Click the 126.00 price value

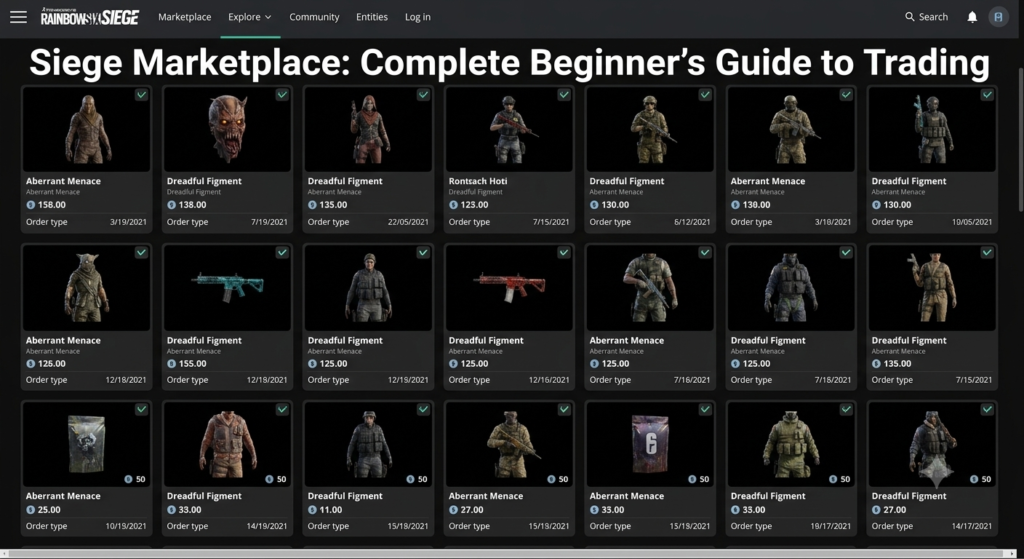click(x=52, y=364)
